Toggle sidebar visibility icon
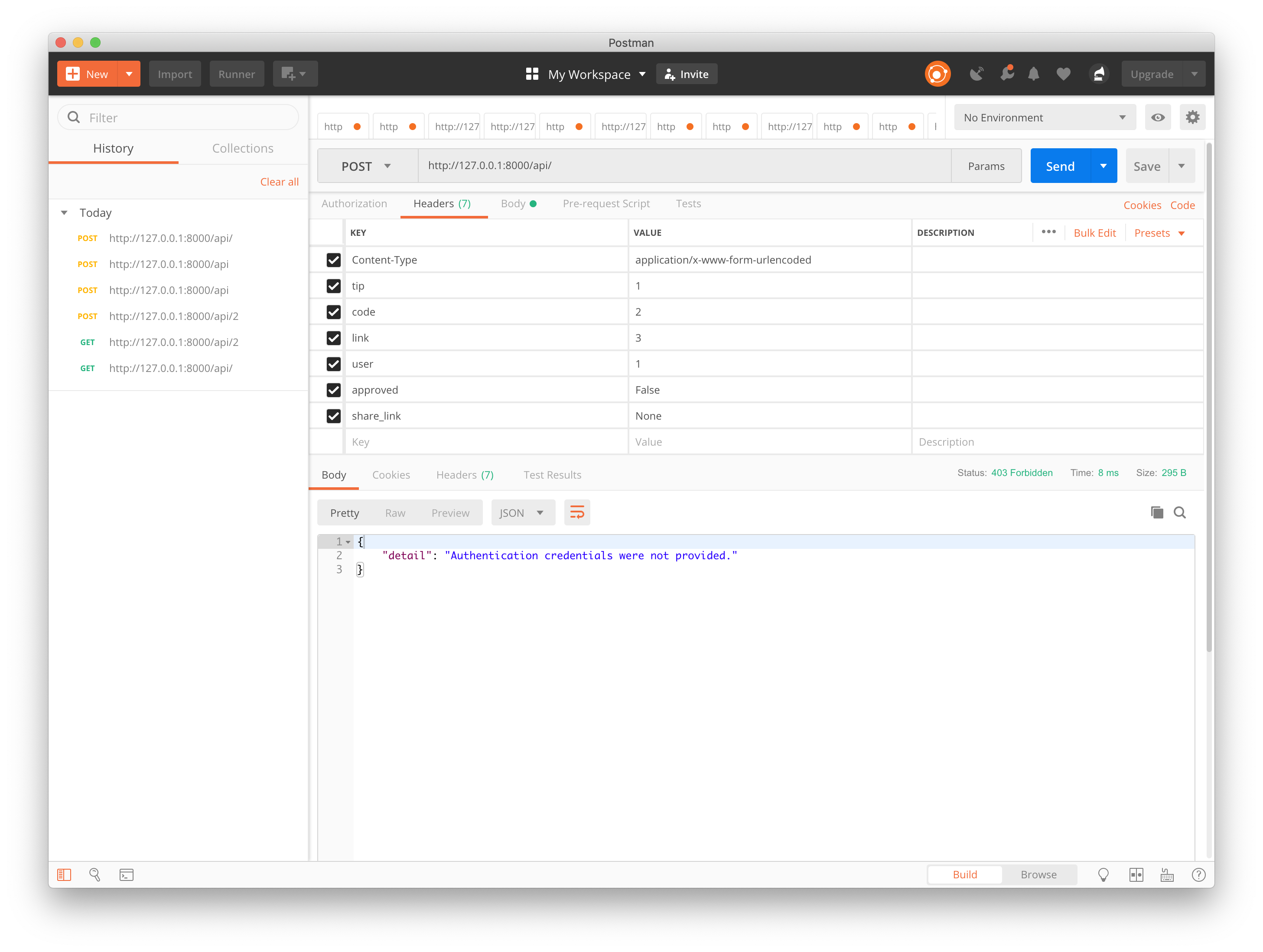The width and height of the screenshot is (1263, 952). pyautogui.click(x=64, y=875)
